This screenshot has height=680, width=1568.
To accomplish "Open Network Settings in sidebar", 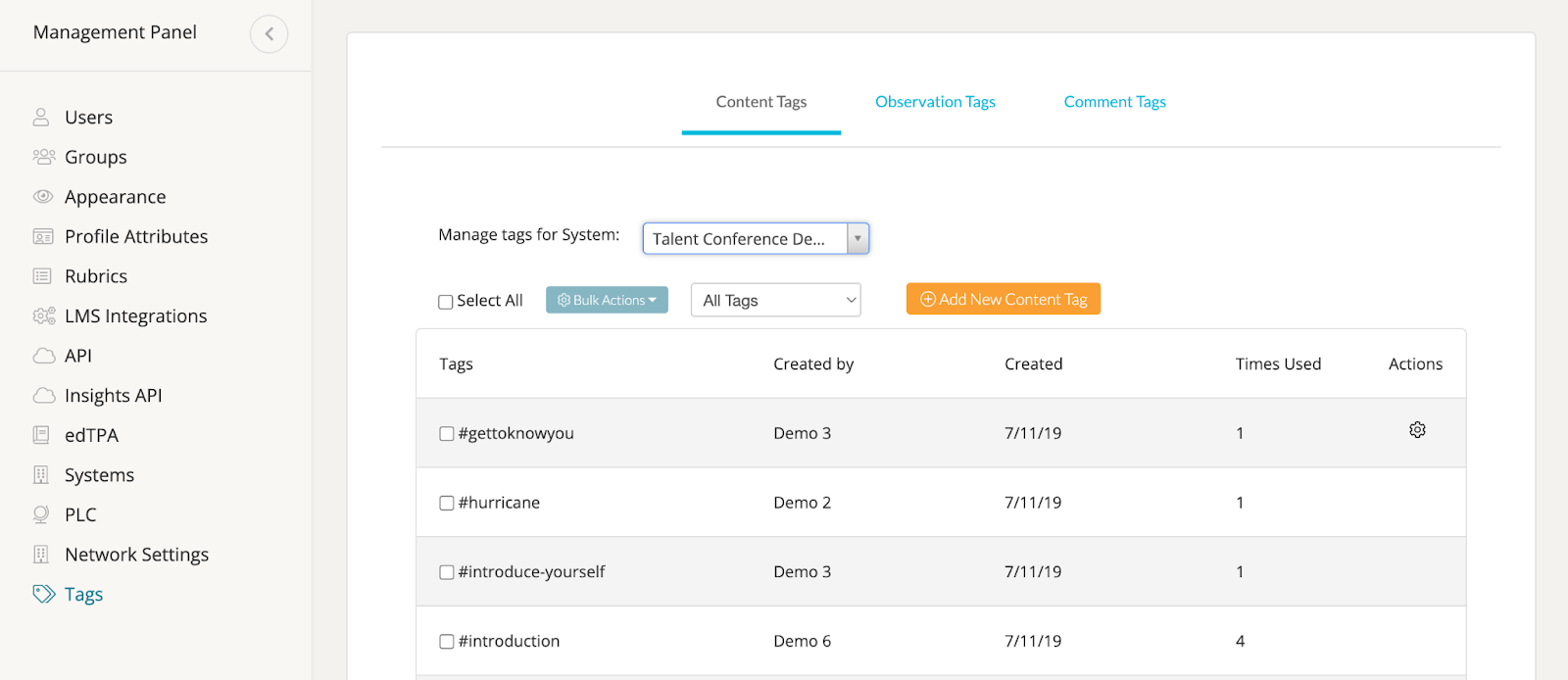I will [x=136, y=555].
